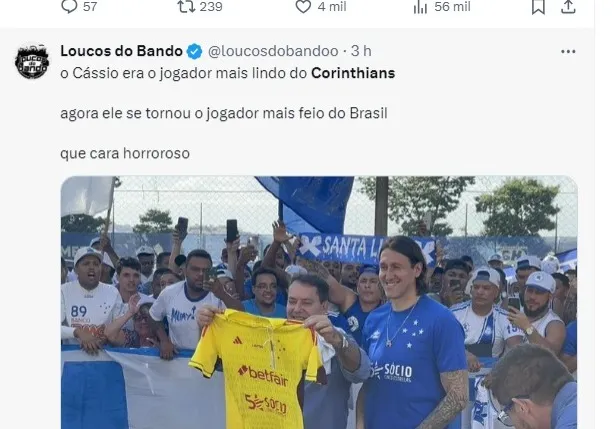
Task: Open the three-dot more options menu
Action: 568,51
